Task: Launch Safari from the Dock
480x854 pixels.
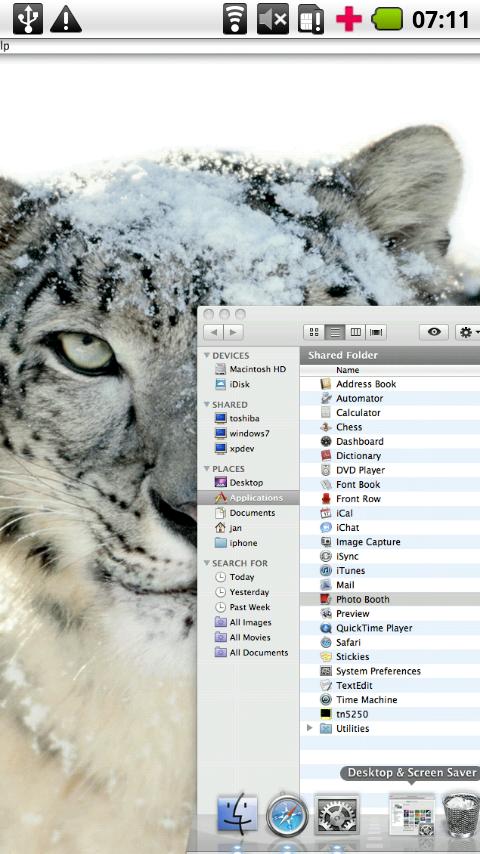Action: click(287, 815)
